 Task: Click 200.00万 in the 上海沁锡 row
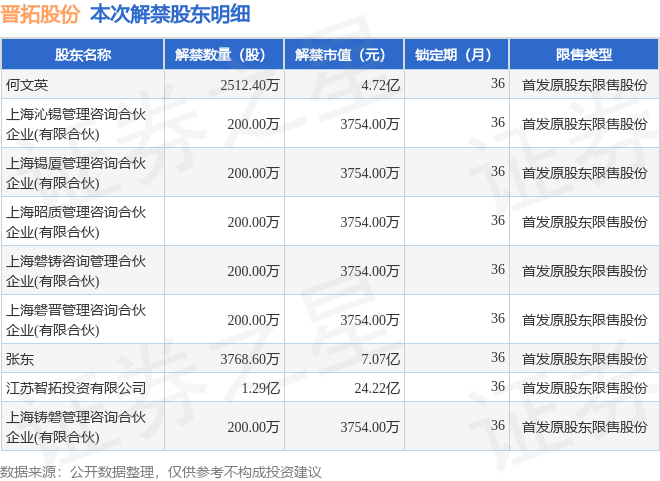click(253, 124)
